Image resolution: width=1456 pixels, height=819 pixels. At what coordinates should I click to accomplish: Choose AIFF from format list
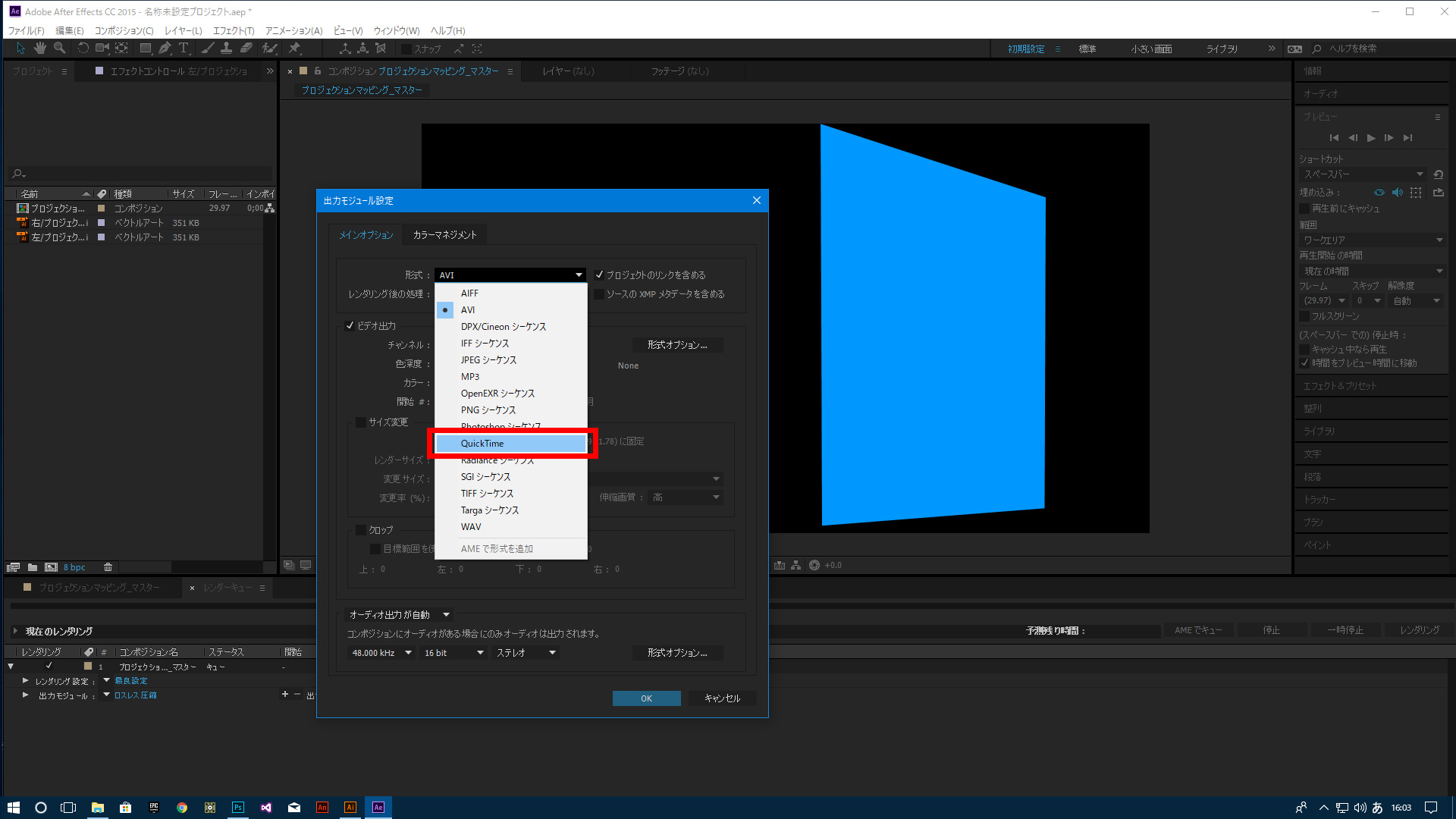click(x=511, y=293)
